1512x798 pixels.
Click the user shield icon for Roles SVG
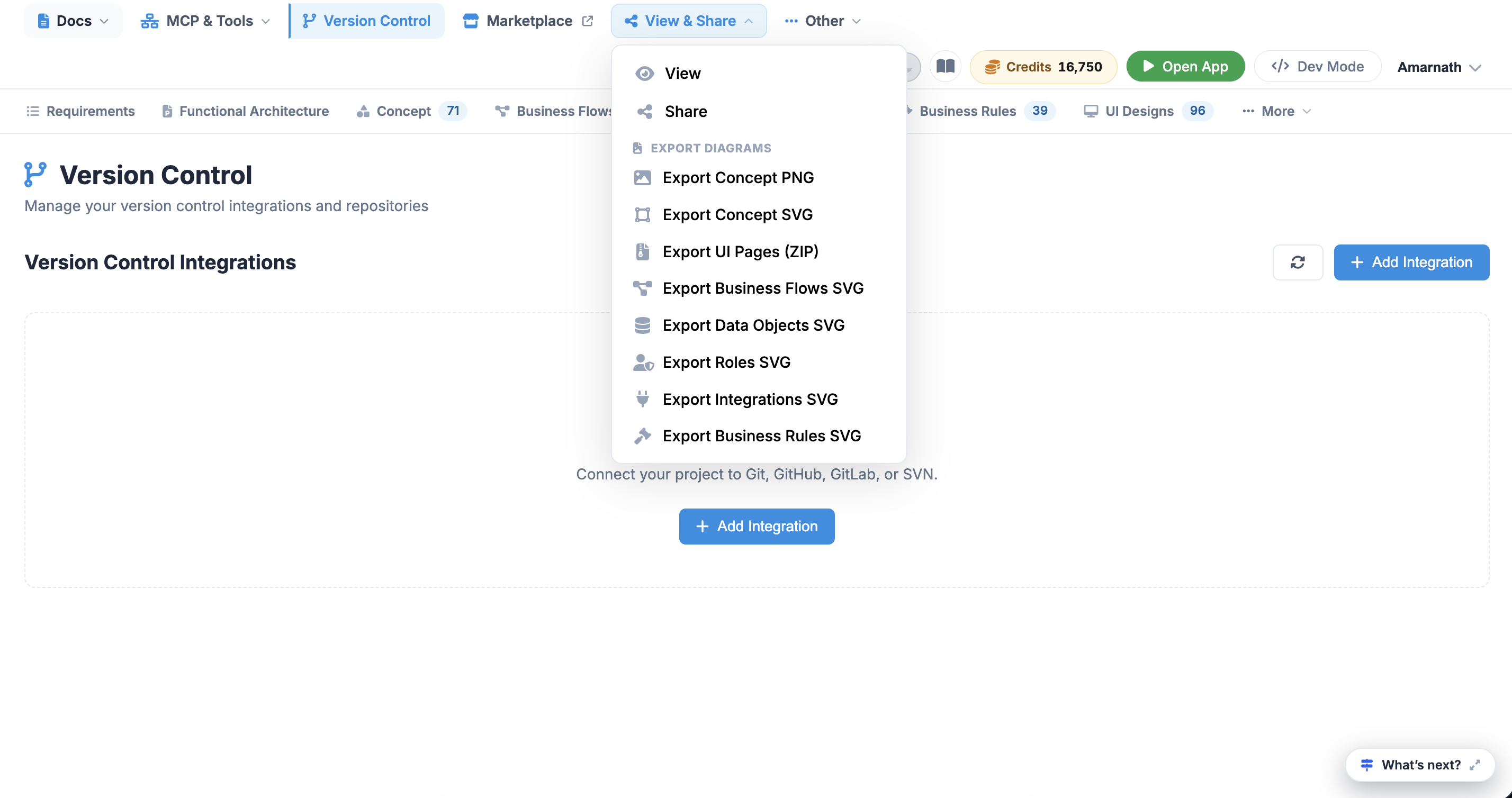643,362
